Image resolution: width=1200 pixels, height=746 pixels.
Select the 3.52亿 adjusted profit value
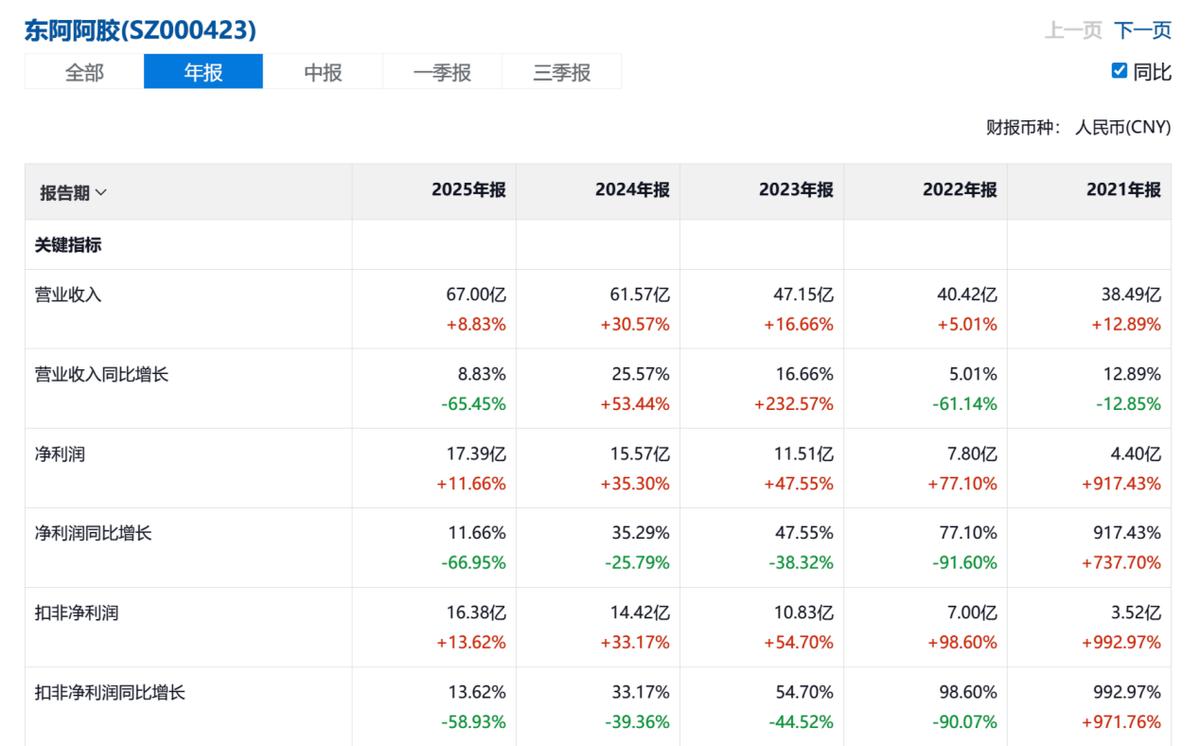coord(1137,613)
